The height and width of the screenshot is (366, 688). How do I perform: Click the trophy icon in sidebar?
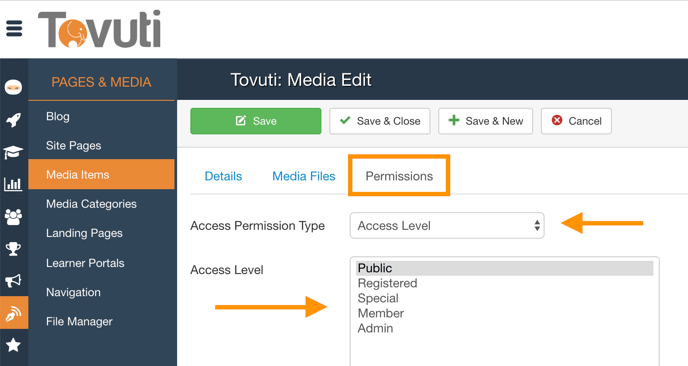(13, 249)
